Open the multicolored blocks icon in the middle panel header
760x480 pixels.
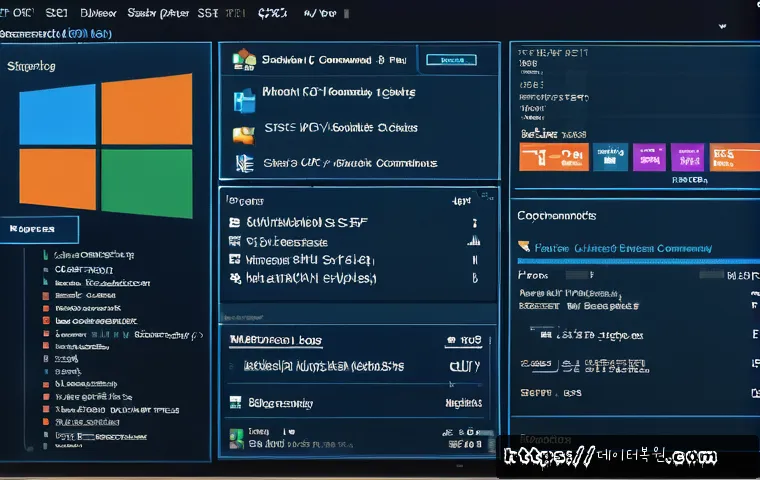click(x=244, y=60)
